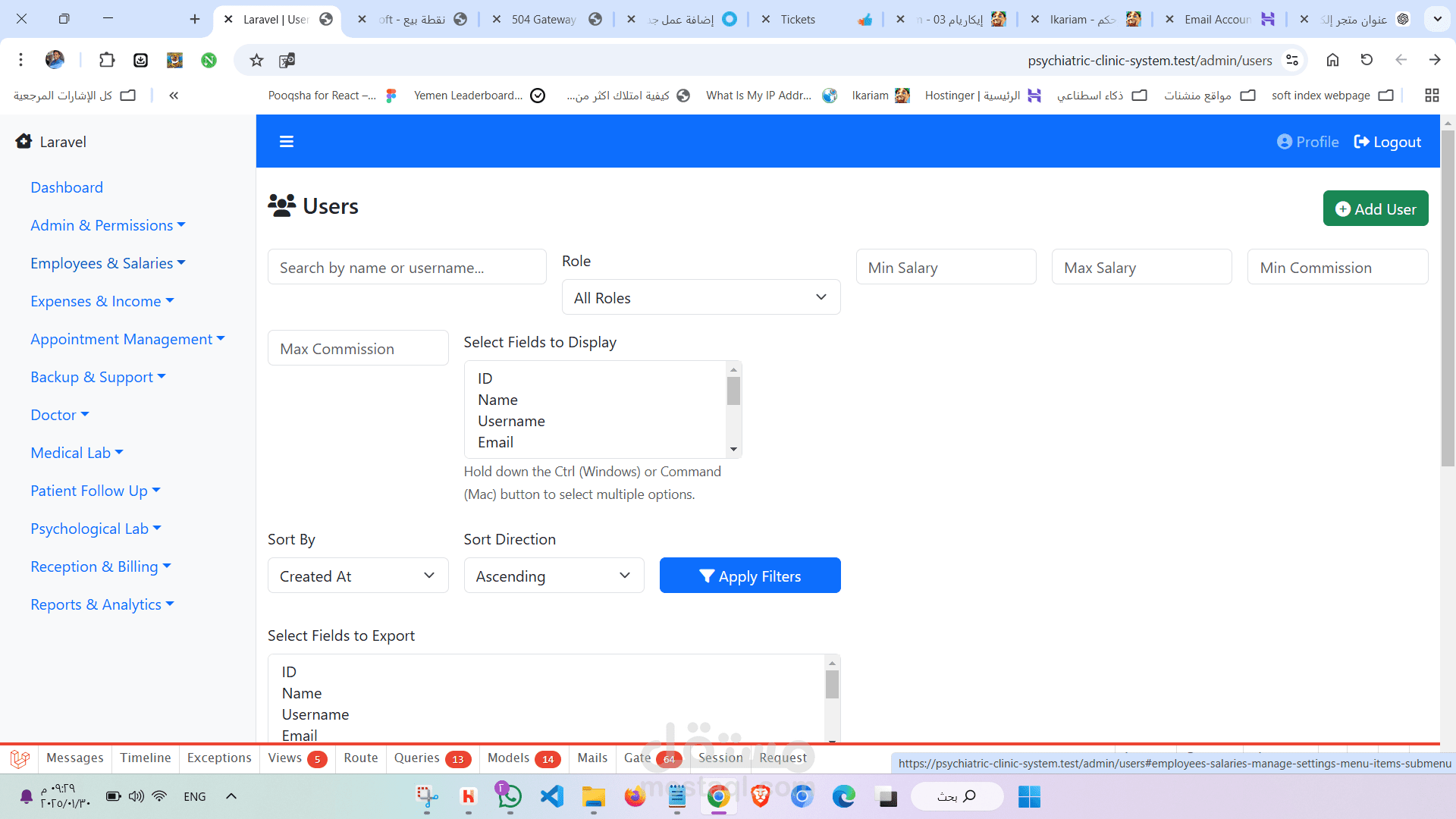Open the All Roles dropdown
Viewport: 1456px width, 819px height.
tap(701, 298)
